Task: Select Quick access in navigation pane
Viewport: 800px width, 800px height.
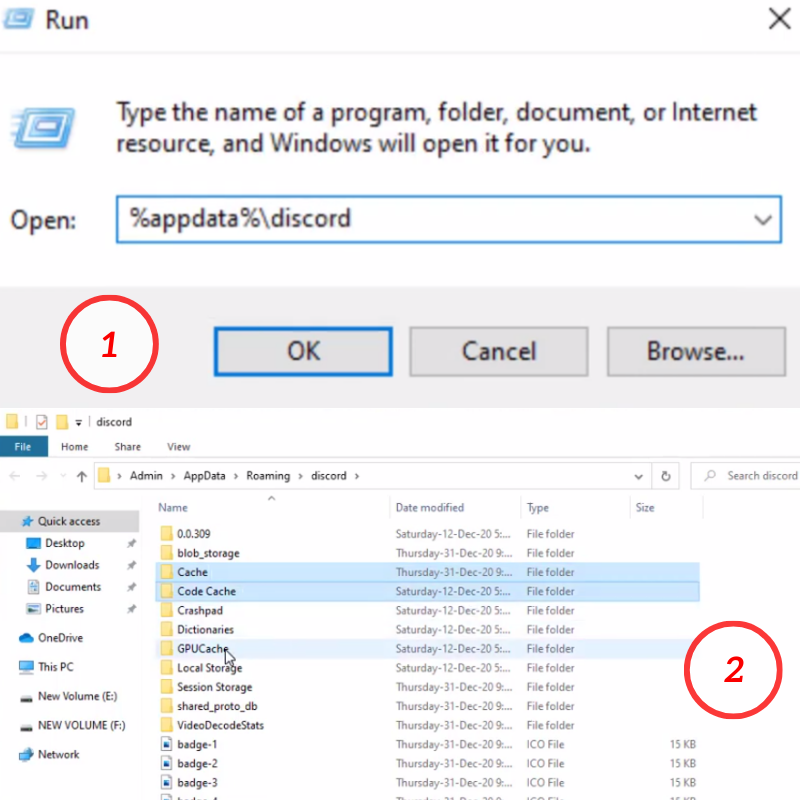Action: coord(69,521)
